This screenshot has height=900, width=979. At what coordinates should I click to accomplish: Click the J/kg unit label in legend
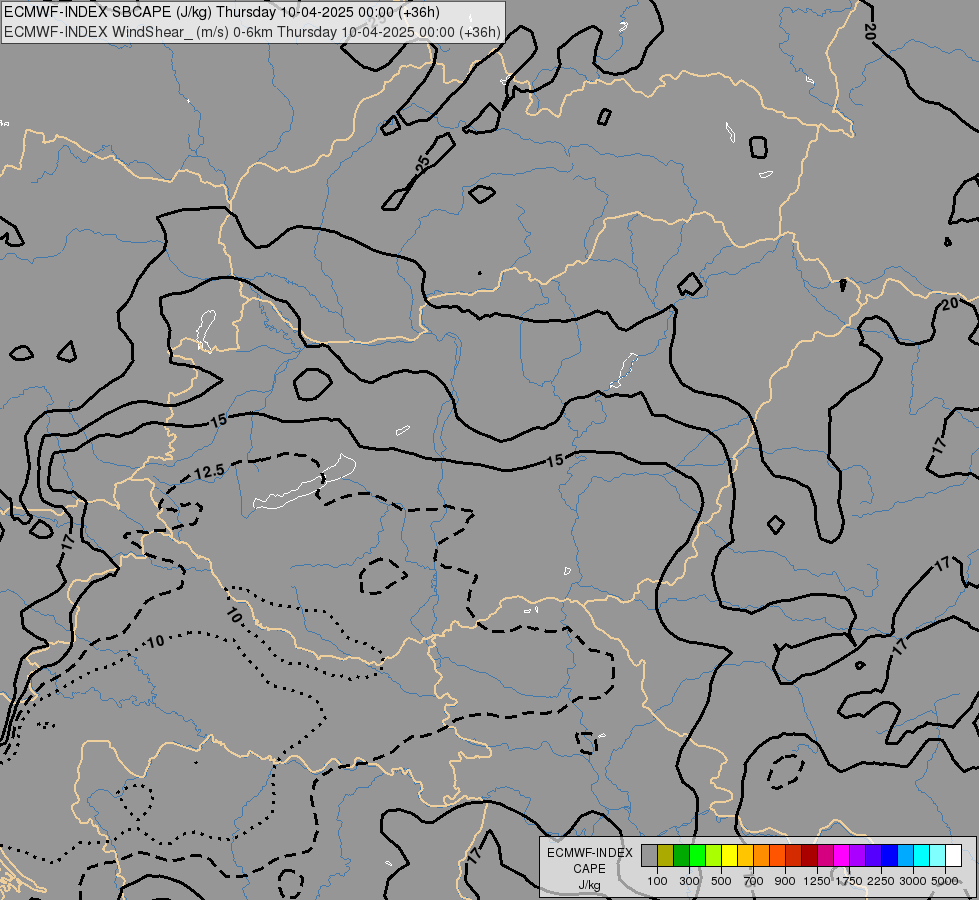[x=589, y=885]
